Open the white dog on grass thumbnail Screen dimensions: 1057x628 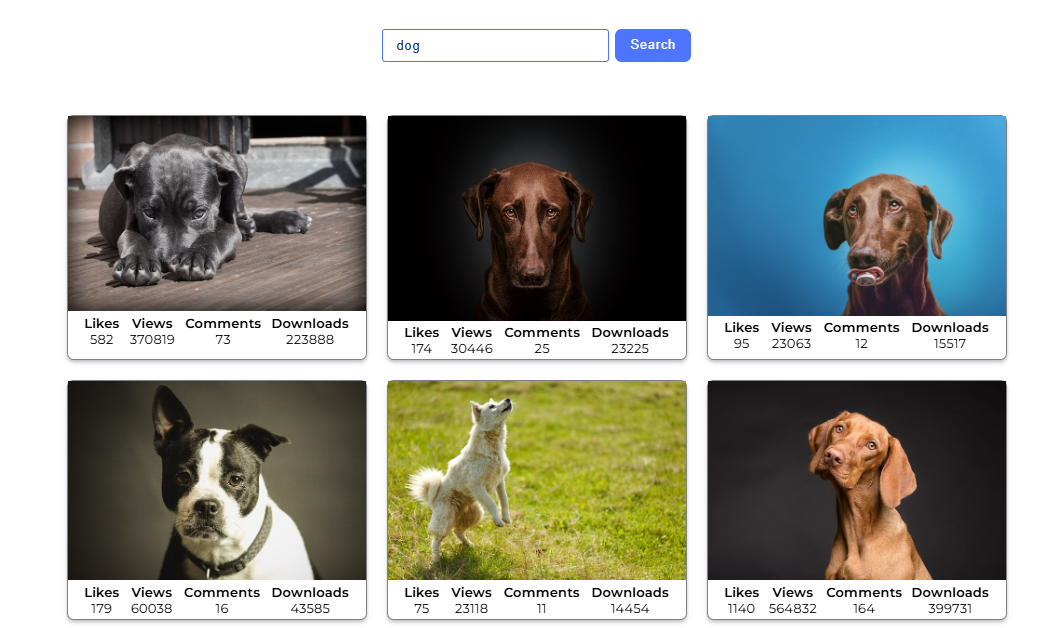[x=536, y=479]
